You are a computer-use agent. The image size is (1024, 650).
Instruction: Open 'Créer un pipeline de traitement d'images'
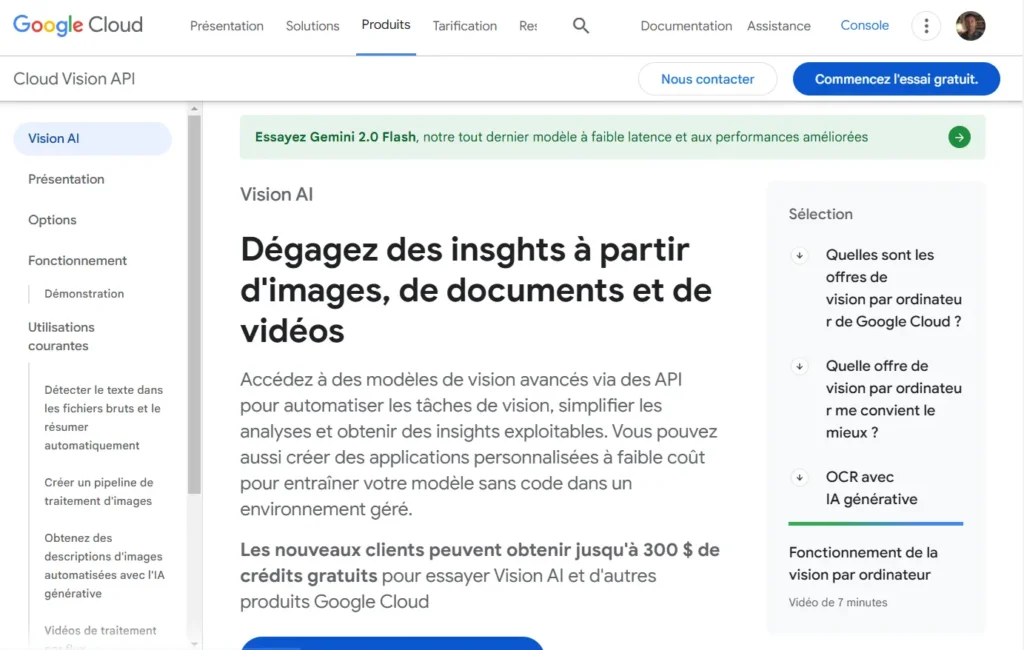point(99,492)
